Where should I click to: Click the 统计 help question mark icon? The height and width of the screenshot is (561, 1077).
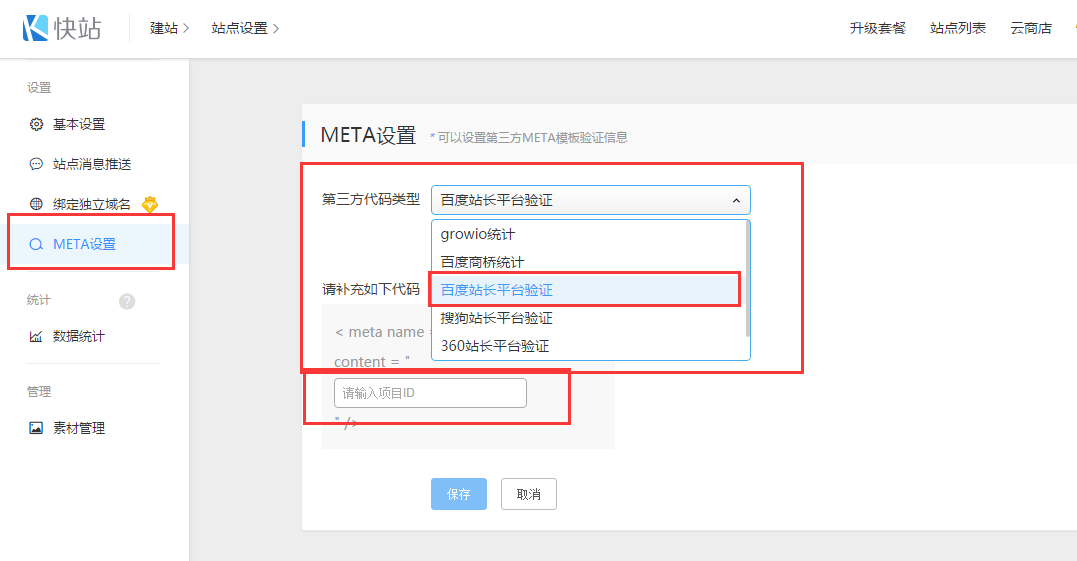[x=127, y=301]
